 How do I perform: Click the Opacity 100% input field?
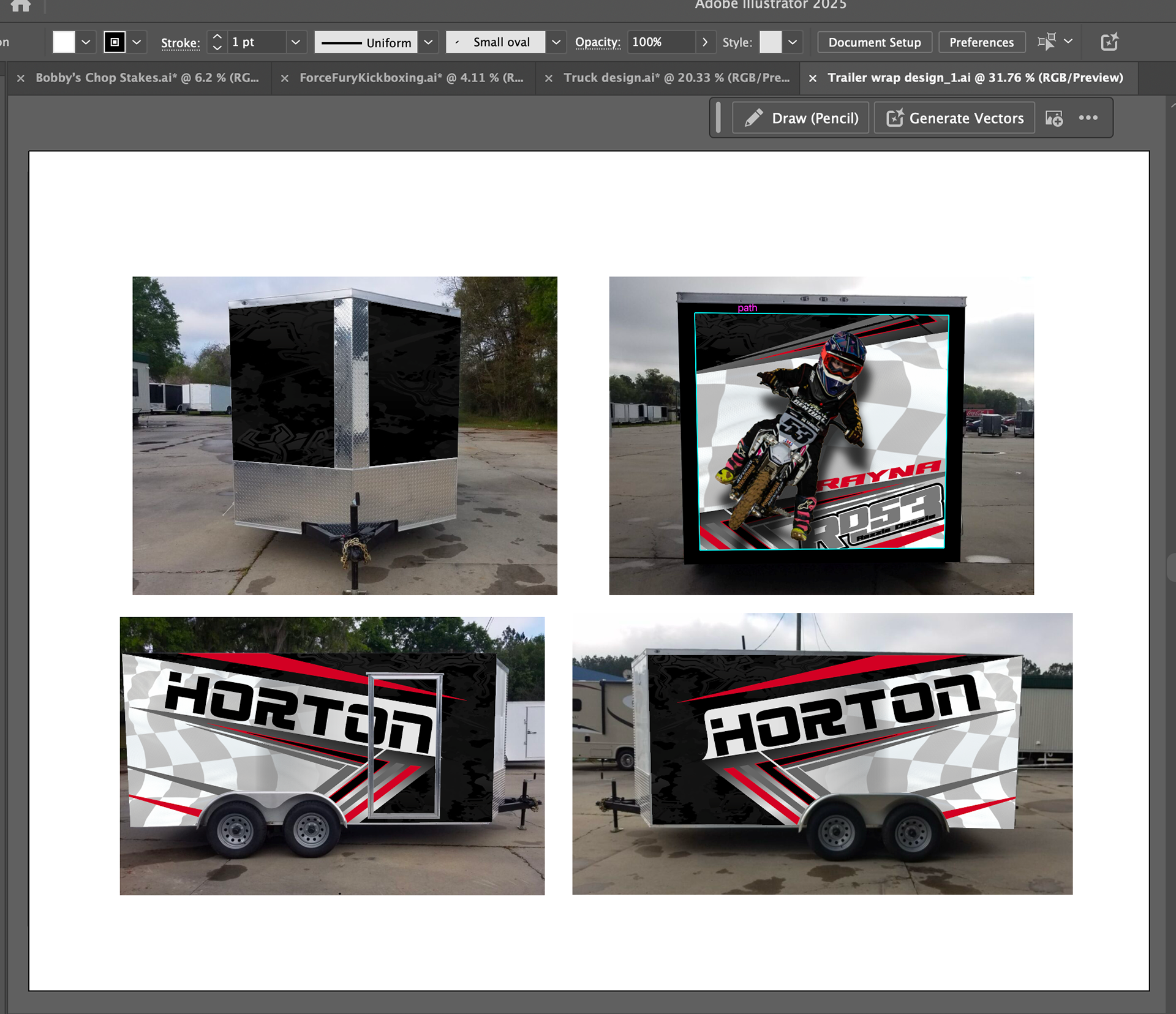coord(660,42)
